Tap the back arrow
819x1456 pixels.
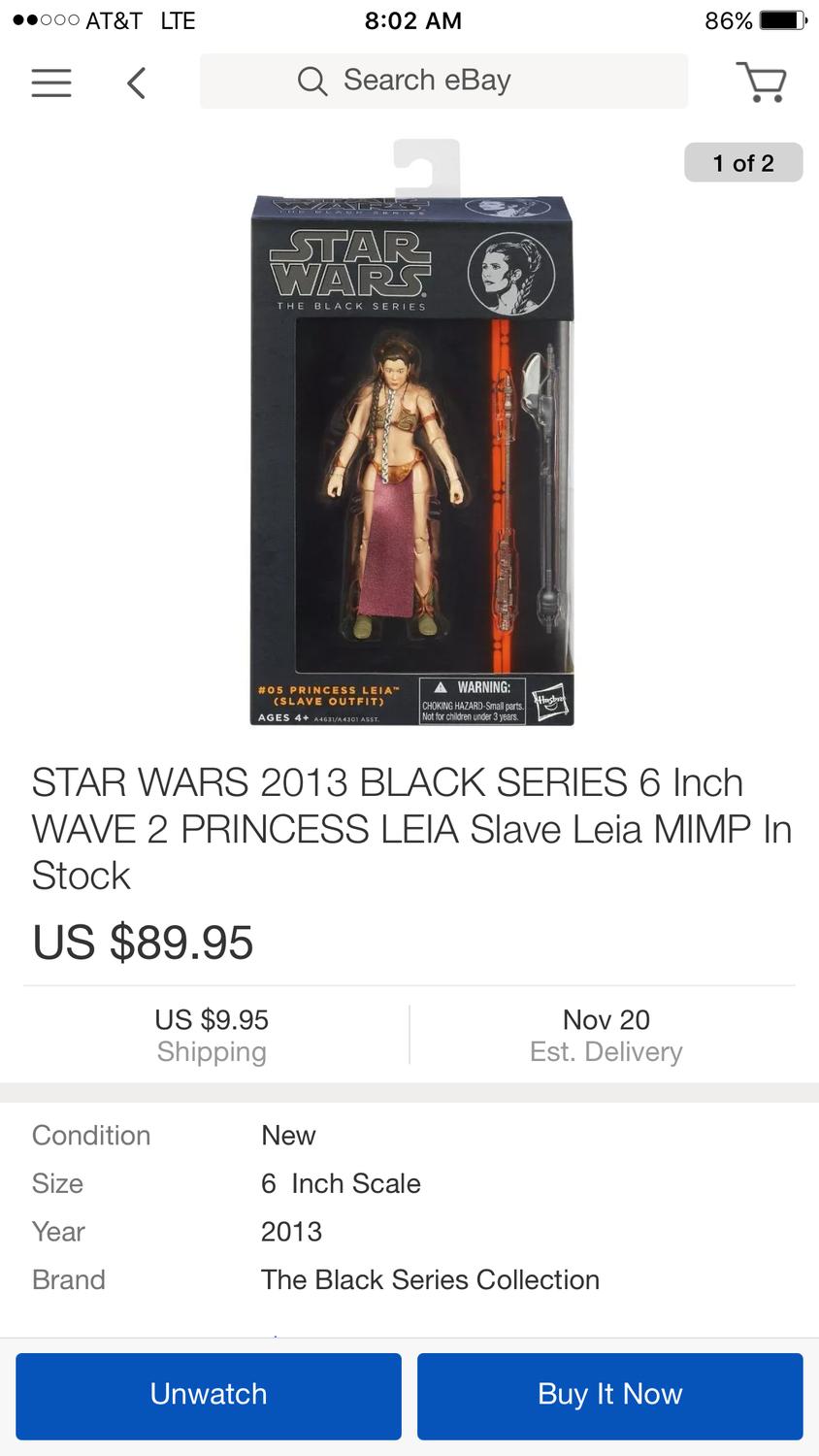pyautogui.click(x=137, y=83)
